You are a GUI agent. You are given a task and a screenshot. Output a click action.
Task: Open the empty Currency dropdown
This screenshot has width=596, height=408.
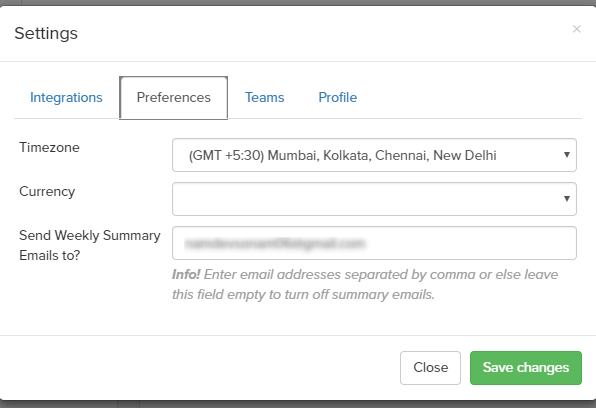click(x=374, y=199)
